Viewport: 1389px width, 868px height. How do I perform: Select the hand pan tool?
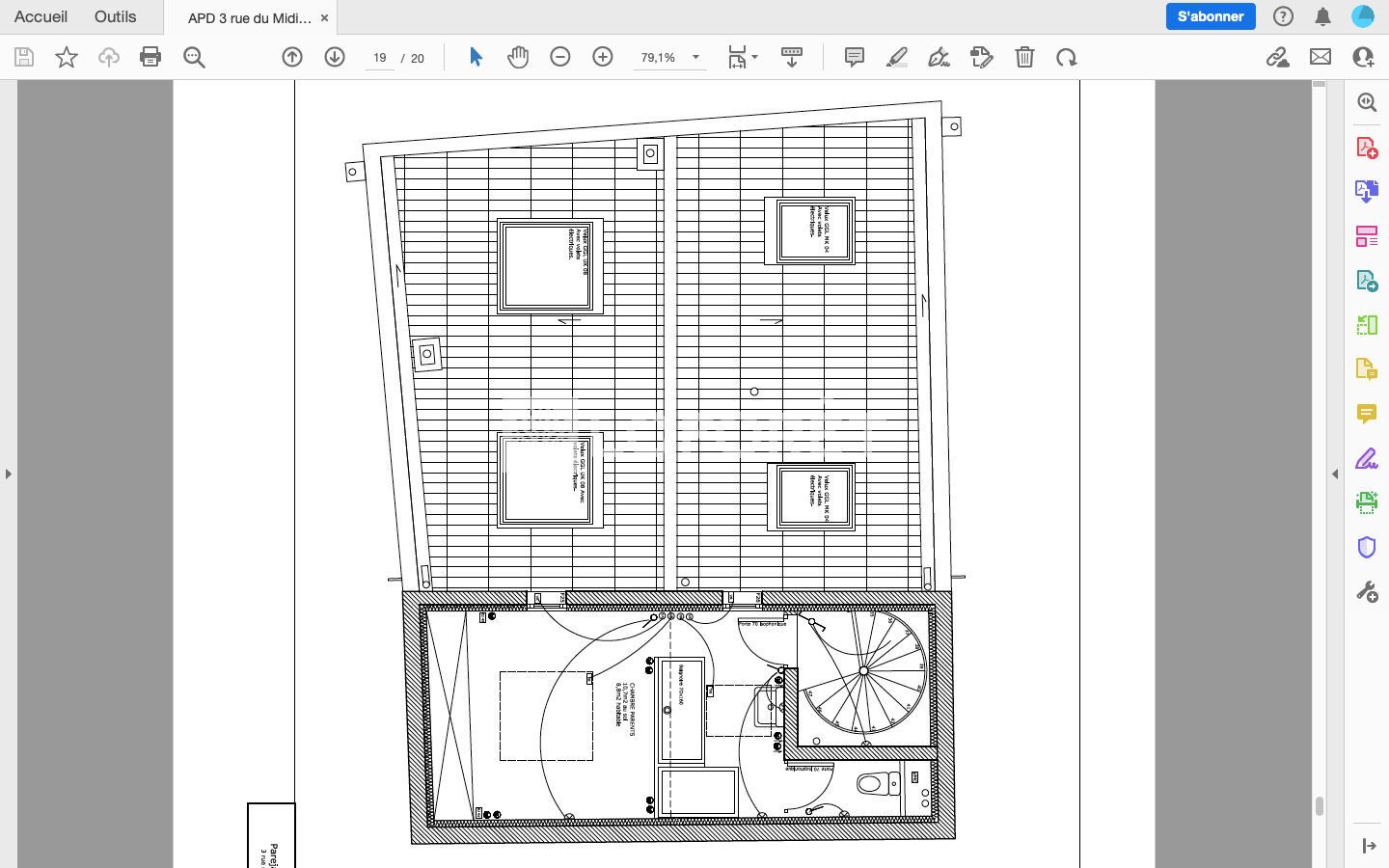518,57
